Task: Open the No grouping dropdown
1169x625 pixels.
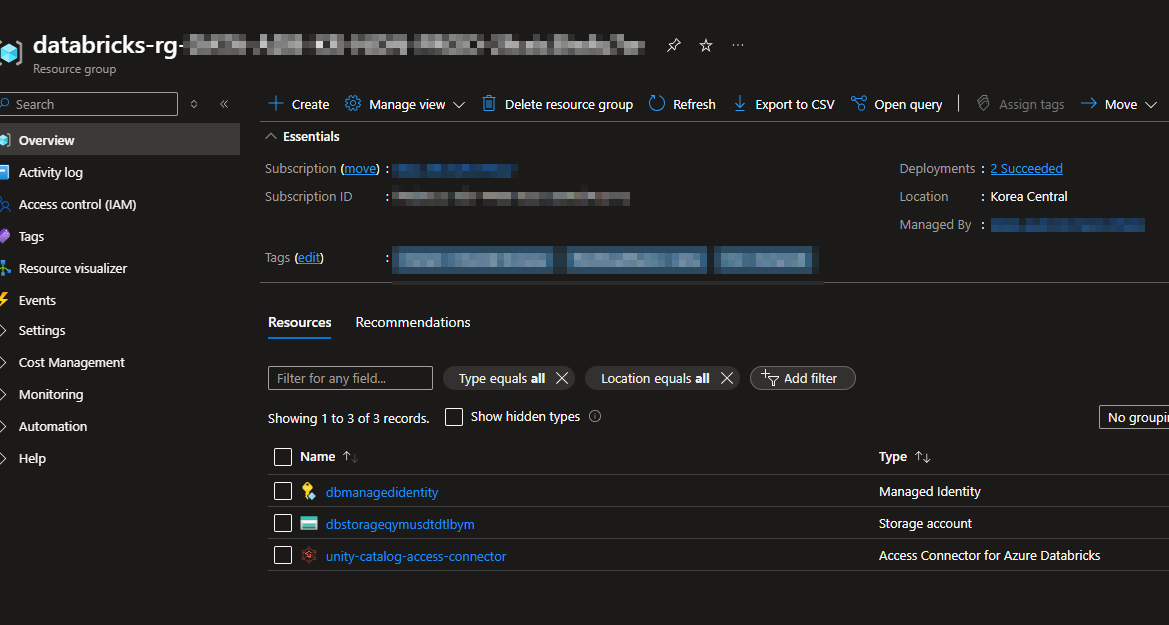Action: click(x=1134, y=417)
